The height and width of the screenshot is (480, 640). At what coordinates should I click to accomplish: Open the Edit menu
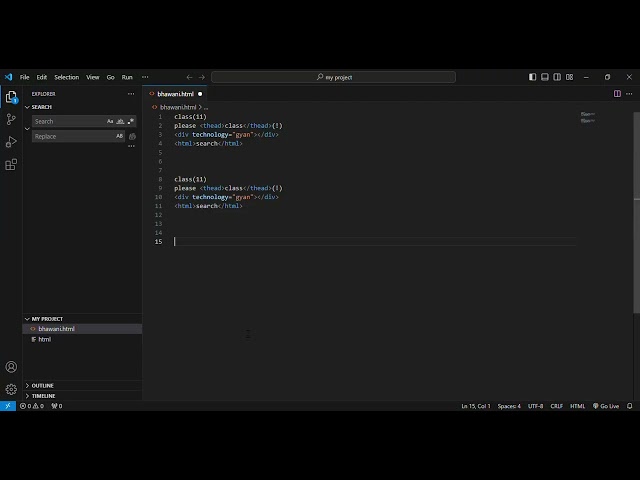coord(42,77)
